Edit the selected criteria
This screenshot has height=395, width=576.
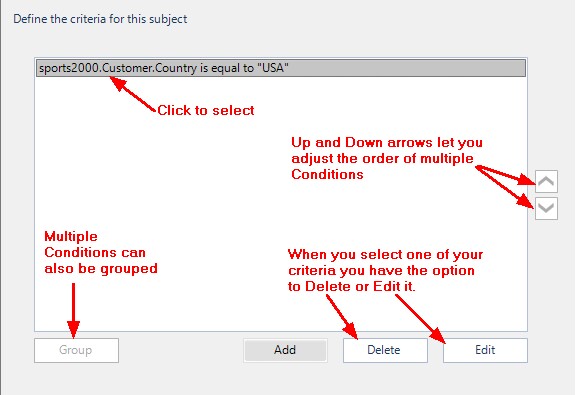pos(485,350)
